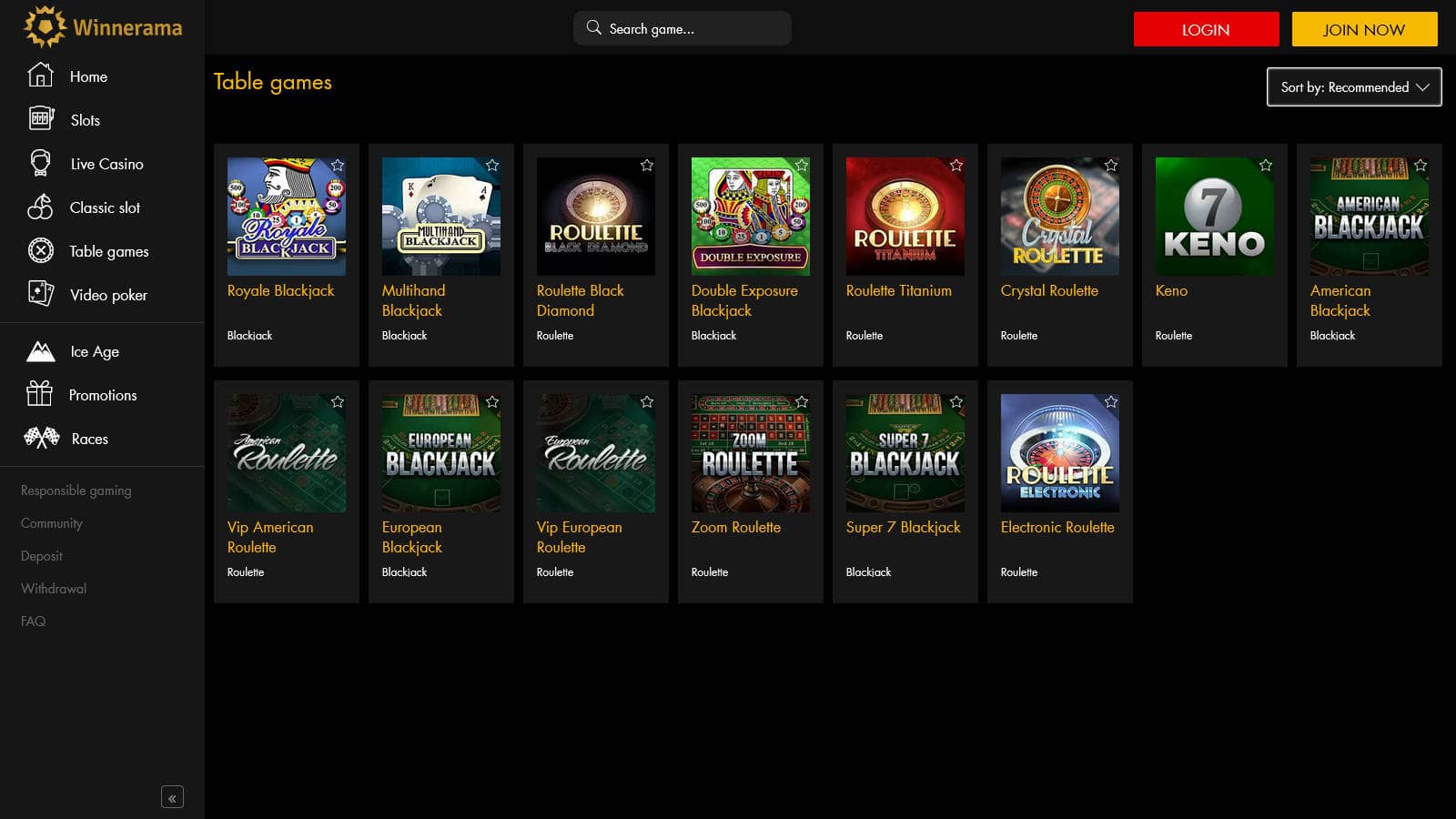Image resolution: width=1456 pixels, height=819 pixels.
Task: Favorite Vip American Roulette via star
Action: click(x=338, y=402)
